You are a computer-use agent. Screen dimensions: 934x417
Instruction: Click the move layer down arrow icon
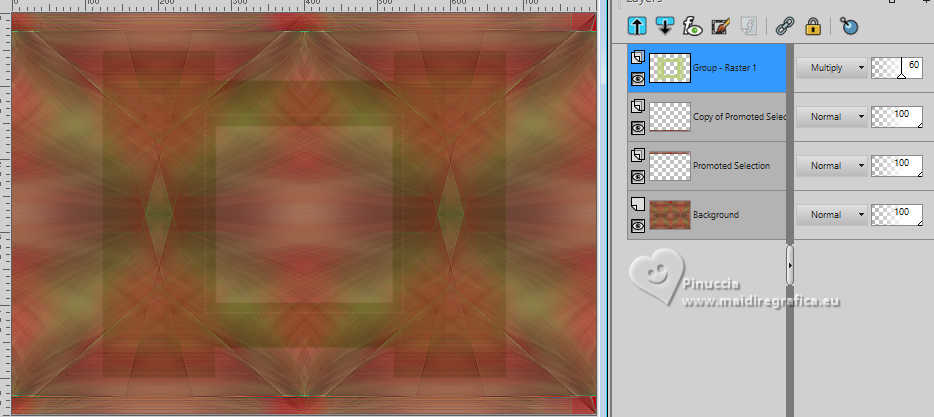click(x=664, y=26)
